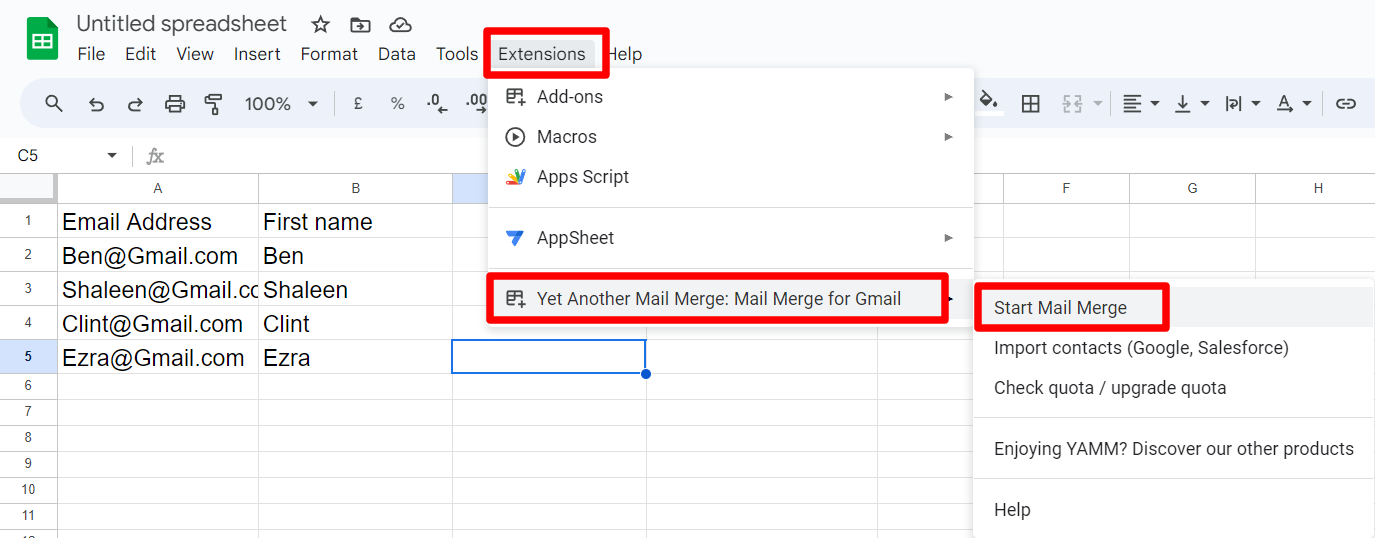Click the horizontal align icon
Viewport: 1375px width, 538px height.
pyautogui.click(x=1132, y=103)
